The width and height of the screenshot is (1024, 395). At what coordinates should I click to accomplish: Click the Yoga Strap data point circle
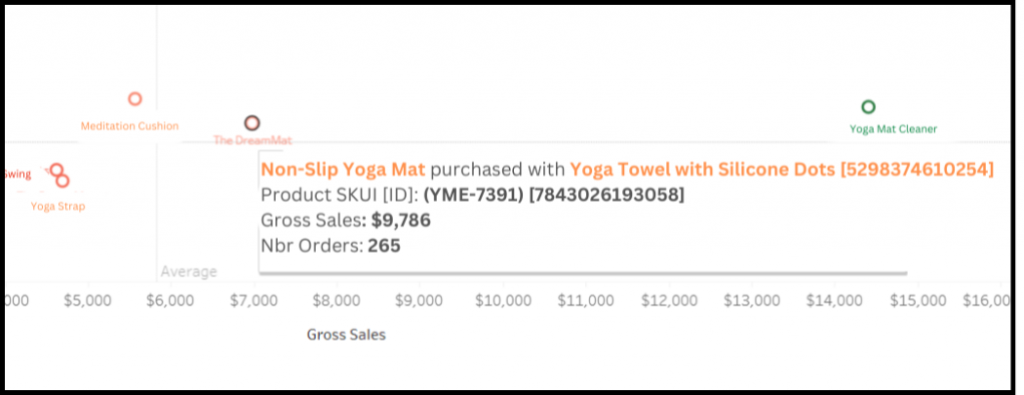pyautogui.click(x=62, y=181)
